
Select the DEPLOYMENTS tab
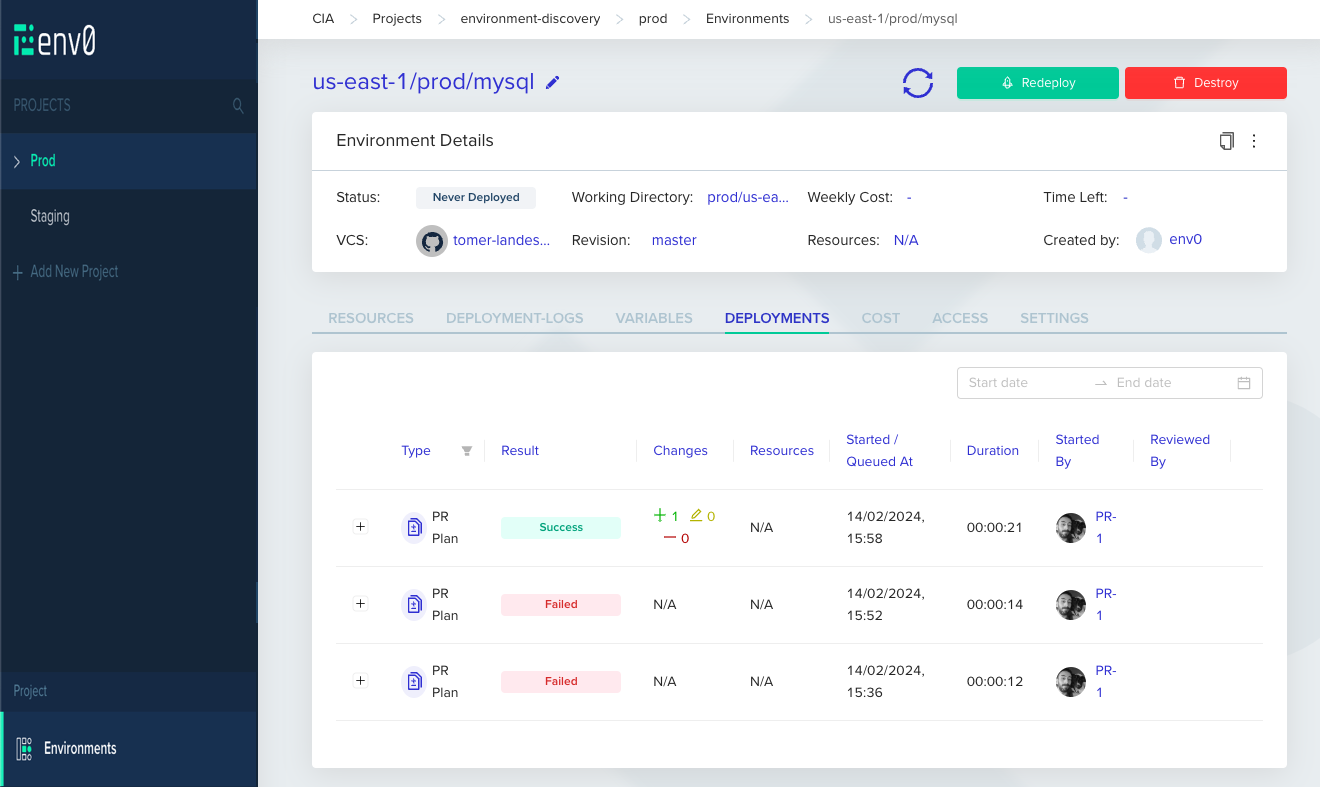777,318
